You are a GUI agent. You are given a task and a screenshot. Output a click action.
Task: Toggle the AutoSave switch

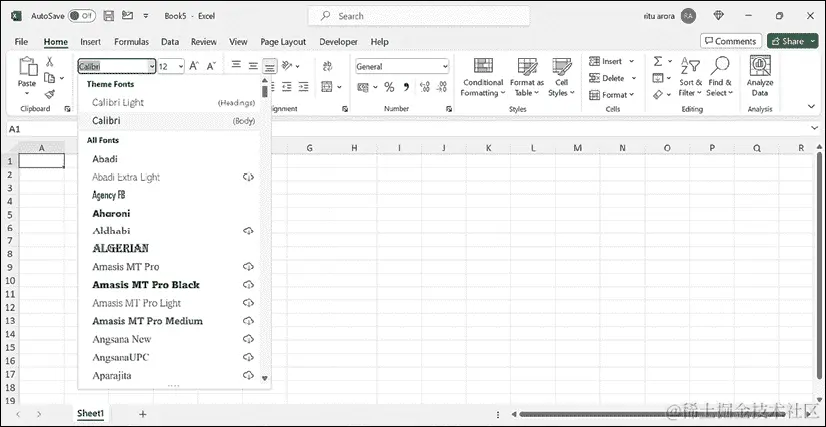(82, 16)
